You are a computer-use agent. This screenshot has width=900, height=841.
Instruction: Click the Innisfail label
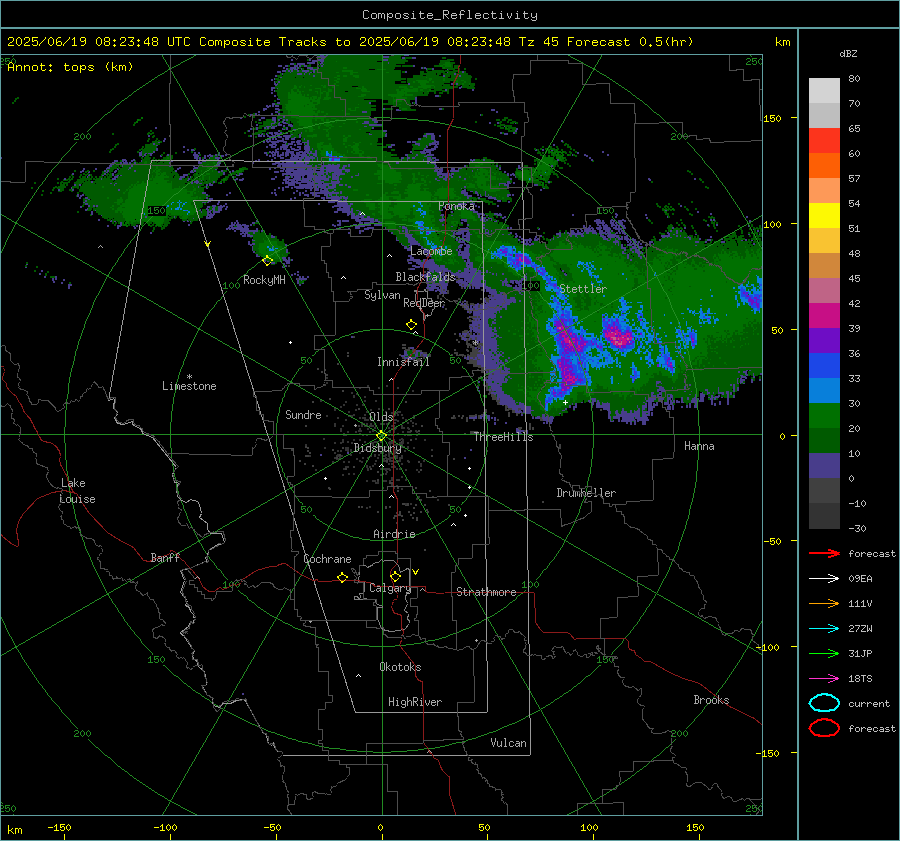click(403, 362)
